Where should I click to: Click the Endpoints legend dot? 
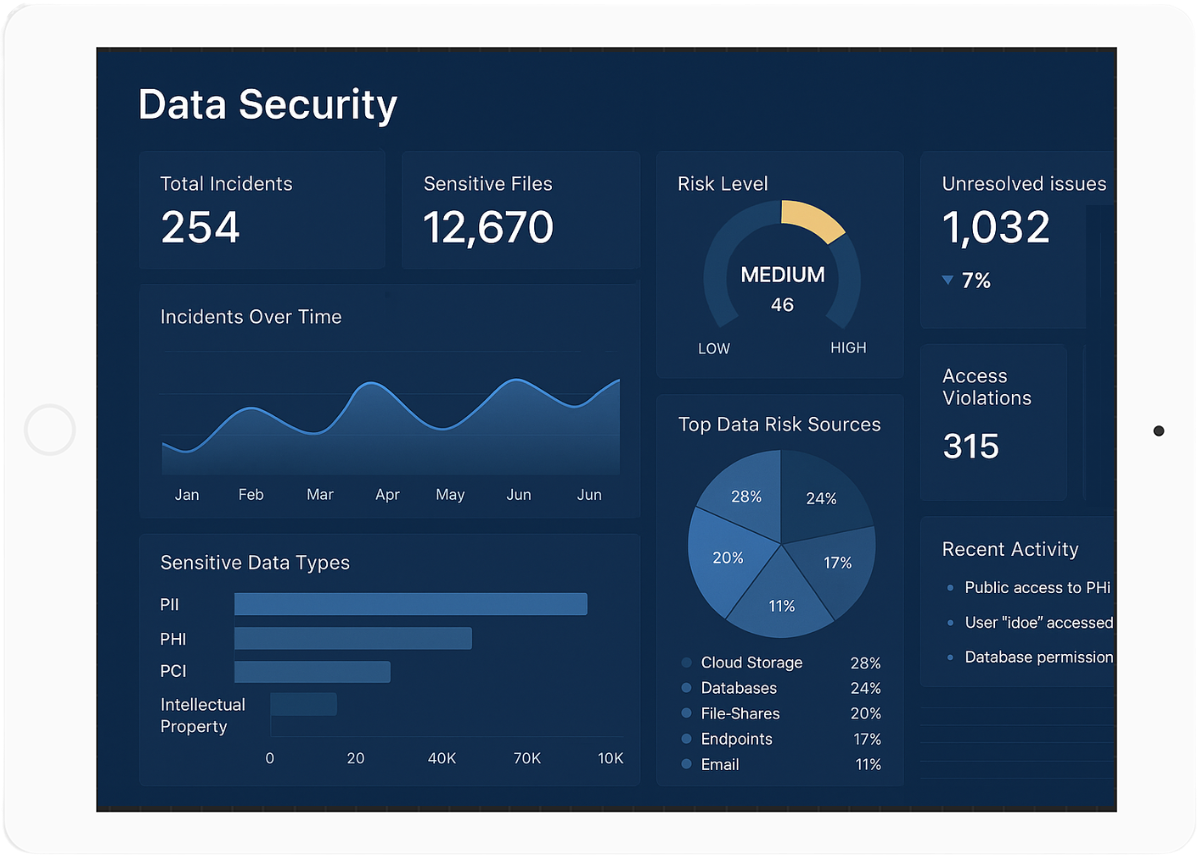[686, 739]
